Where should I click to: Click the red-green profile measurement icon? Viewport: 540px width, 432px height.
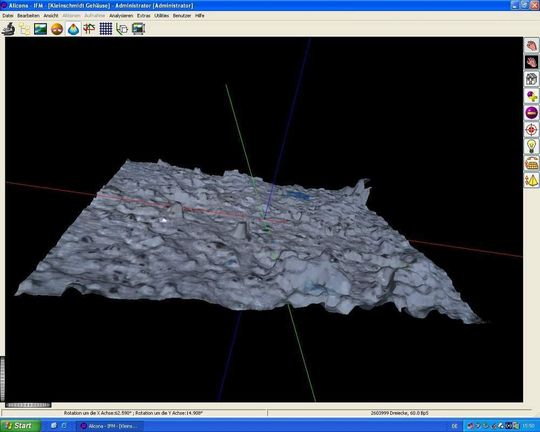point(89,29)
